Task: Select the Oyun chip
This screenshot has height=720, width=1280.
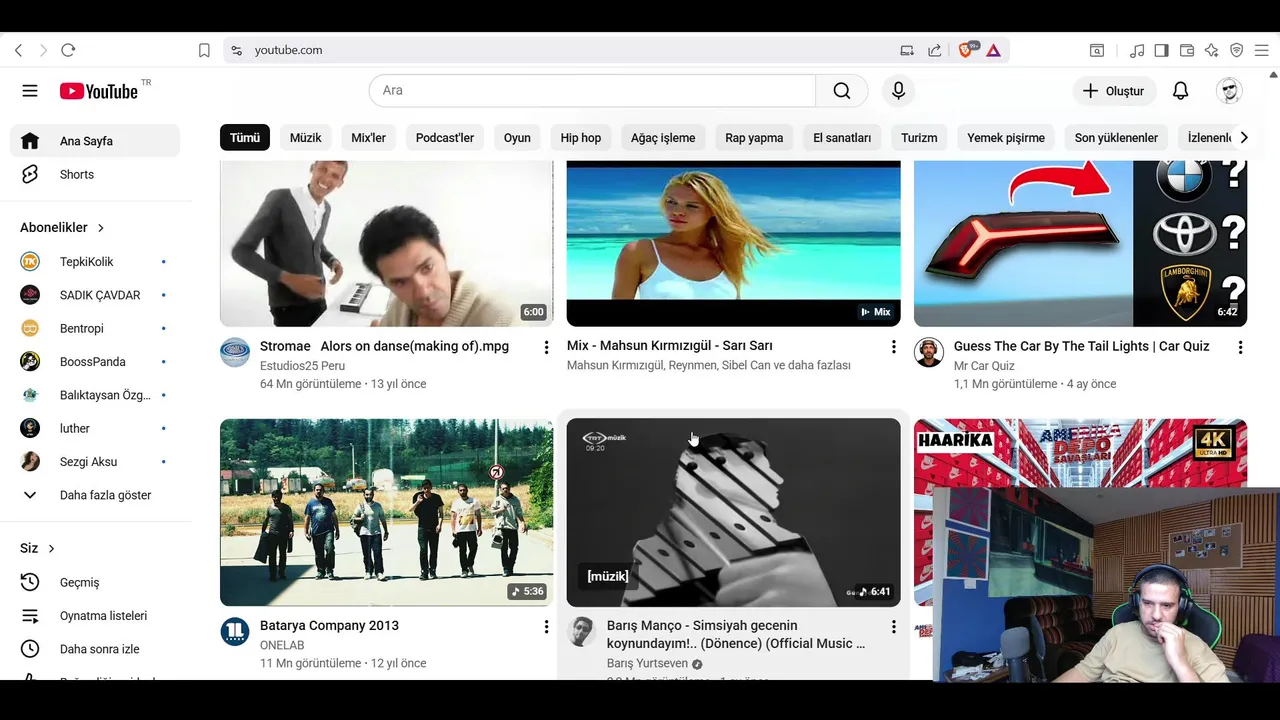Action: (x=517, y=138)
